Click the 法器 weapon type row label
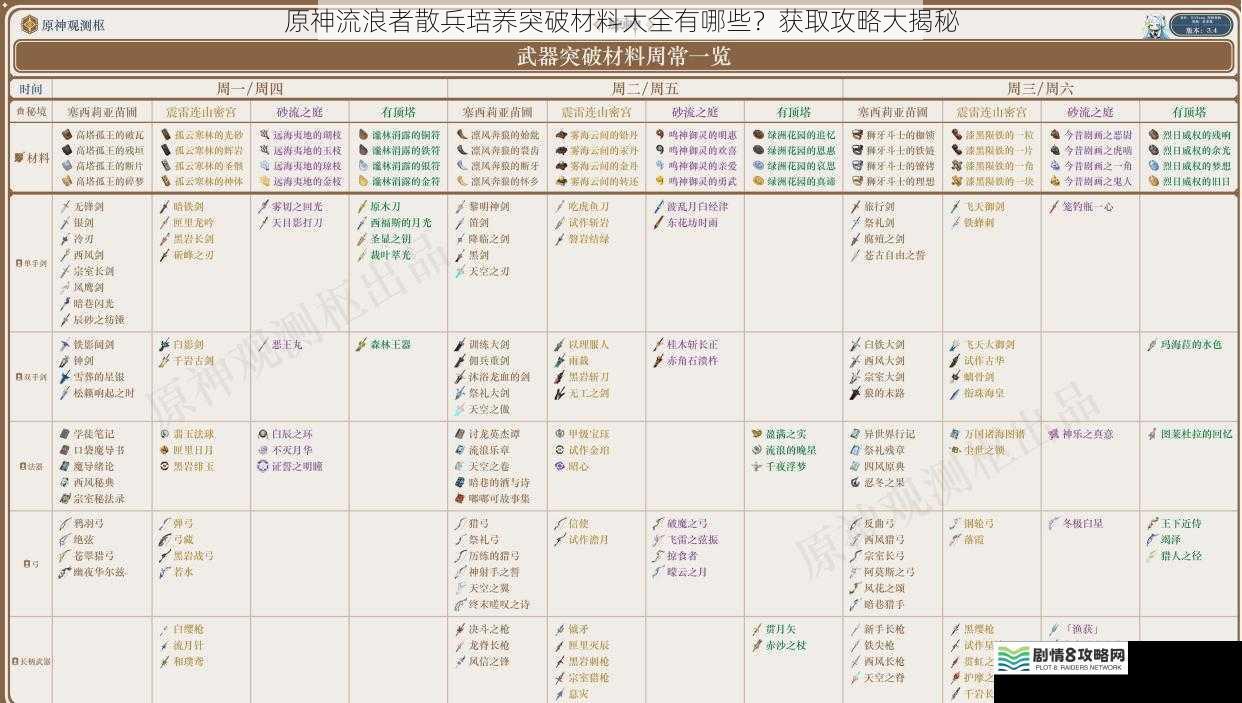Image resolution: width=1242 pixels, height=703 pixels. (x=31, y=466)
